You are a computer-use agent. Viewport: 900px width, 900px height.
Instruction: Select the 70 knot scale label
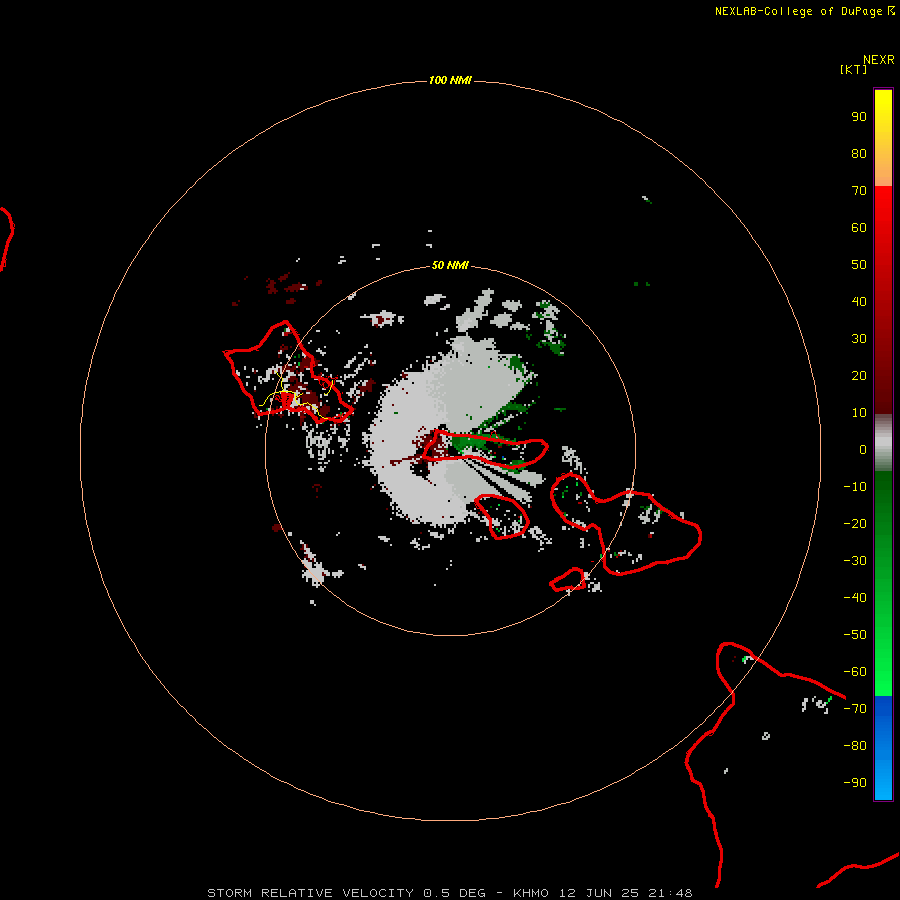tap(859, 191)
